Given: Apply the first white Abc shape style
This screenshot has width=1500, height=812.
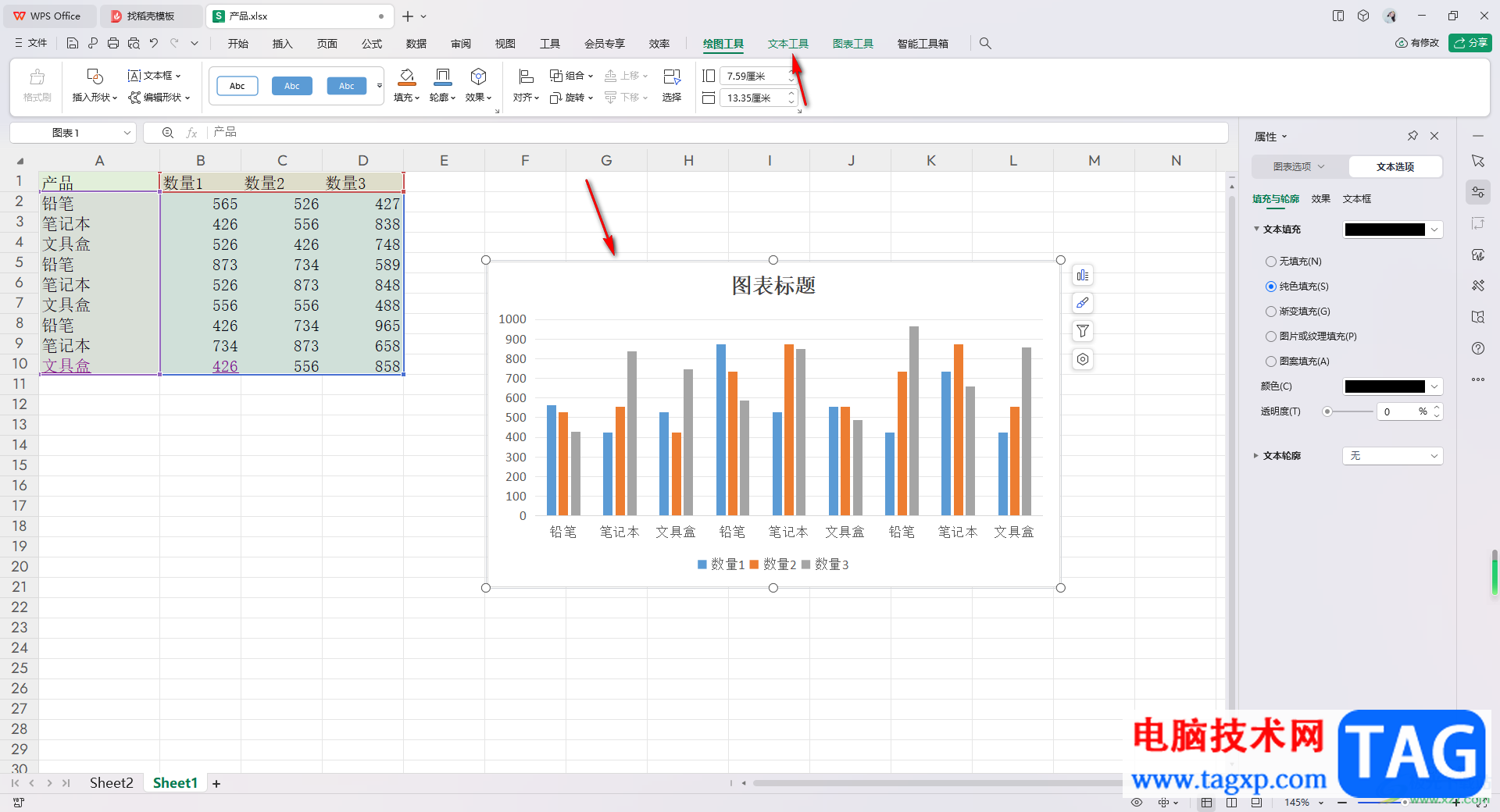Looking at the screenshot, I should pyautogui.click(x=237, y=86).
